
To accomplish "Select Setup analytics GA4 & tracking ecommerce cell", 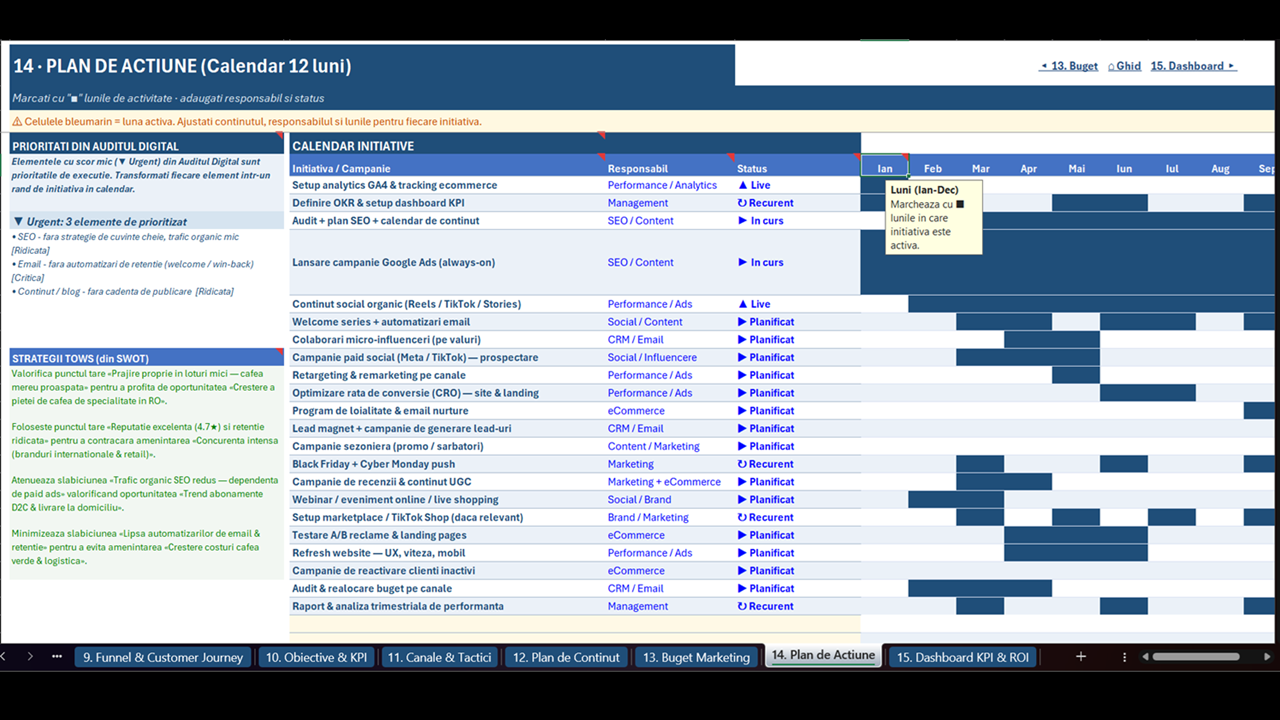I will (x=447, y=185).
